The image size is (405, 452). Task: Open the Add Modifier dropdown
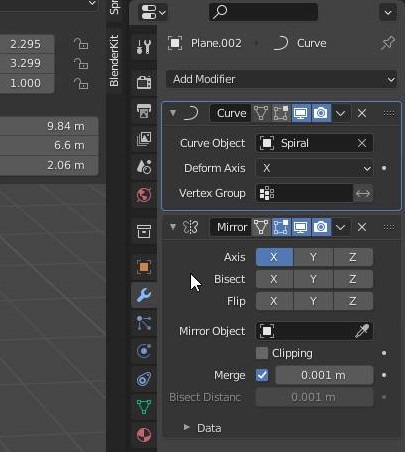click(x=281, y=79)
